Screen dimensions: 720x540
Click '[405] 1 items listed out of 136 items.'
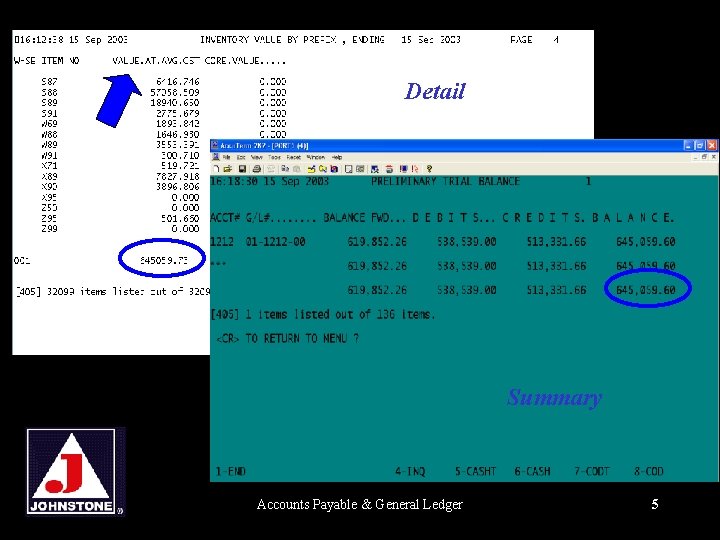(323, 315)
